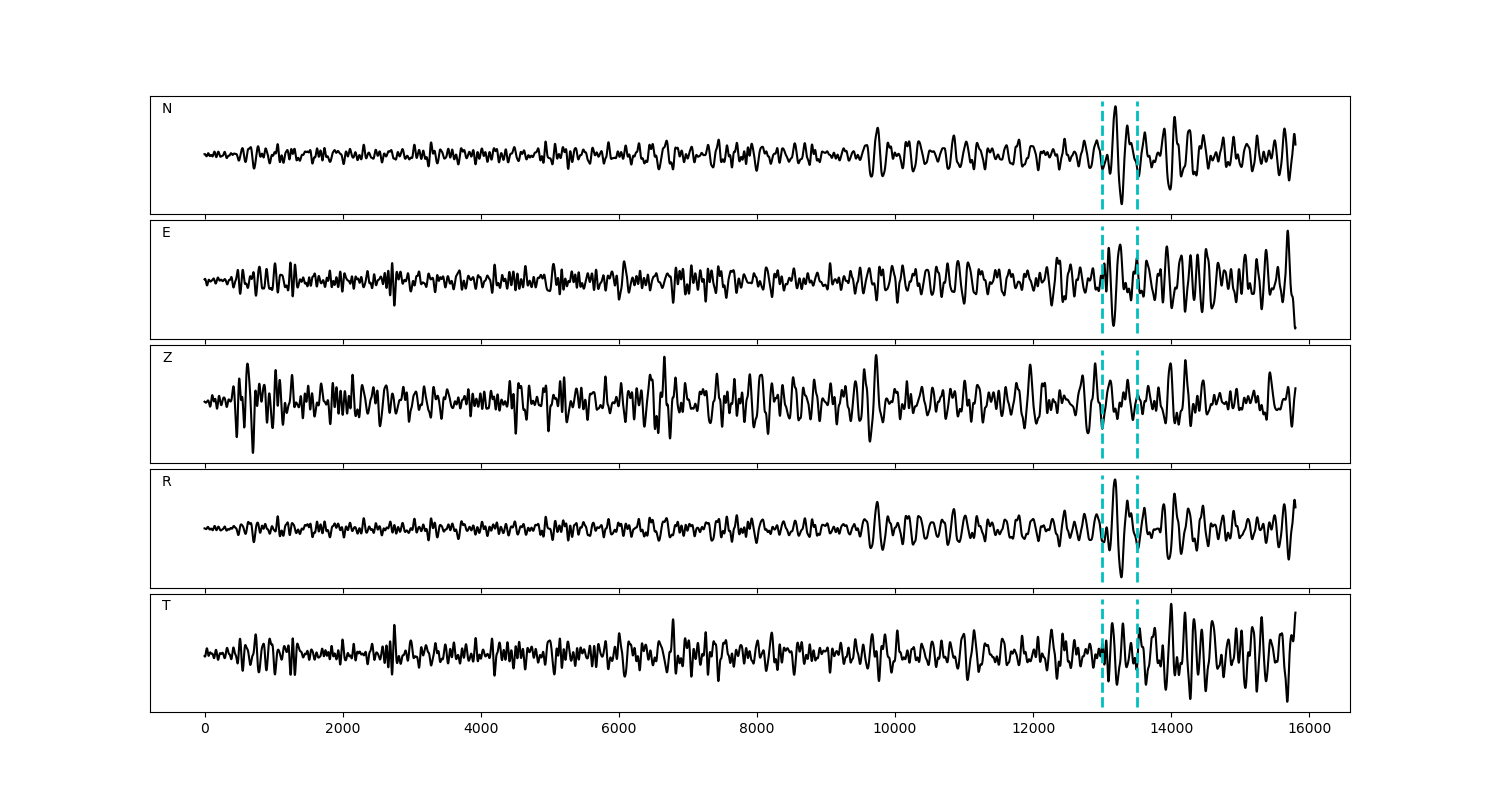Click the E channel label

(x=166, y=233)
